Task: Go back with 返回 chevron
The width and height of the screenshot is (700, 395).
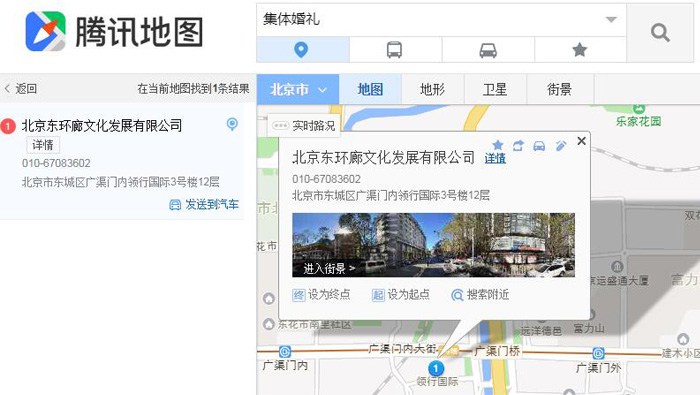Action: [21, 88]
